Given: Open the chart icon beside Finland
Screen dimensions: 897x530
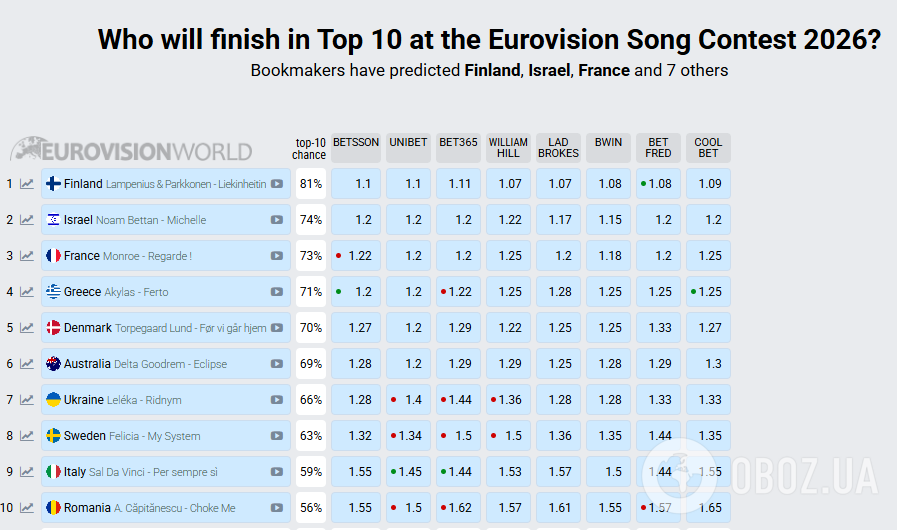Looking at the screenshot, I should [27, 184].
